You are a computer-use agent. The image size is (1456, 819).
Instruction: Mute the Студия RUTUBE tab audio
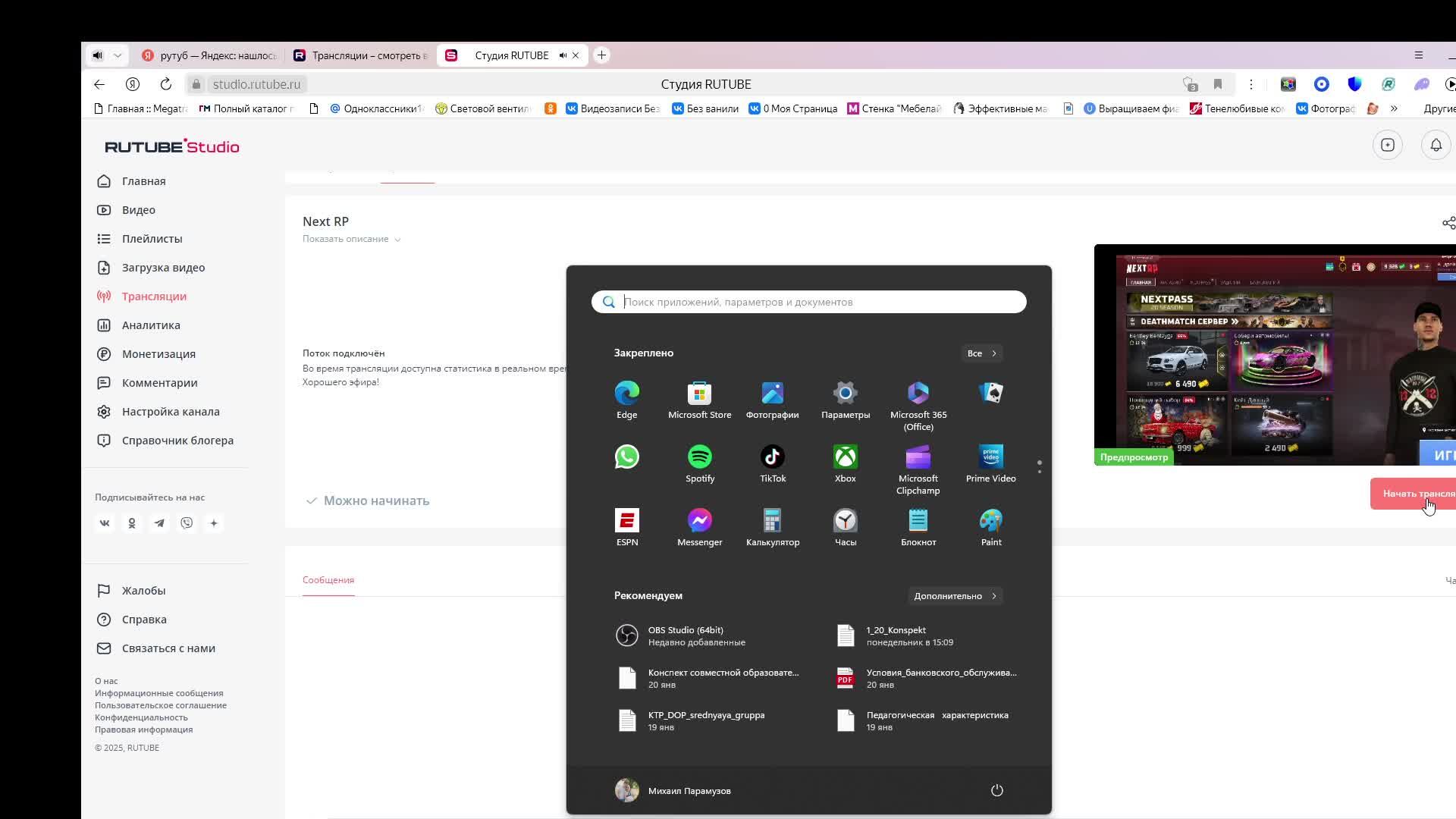(x=563, y=55)
